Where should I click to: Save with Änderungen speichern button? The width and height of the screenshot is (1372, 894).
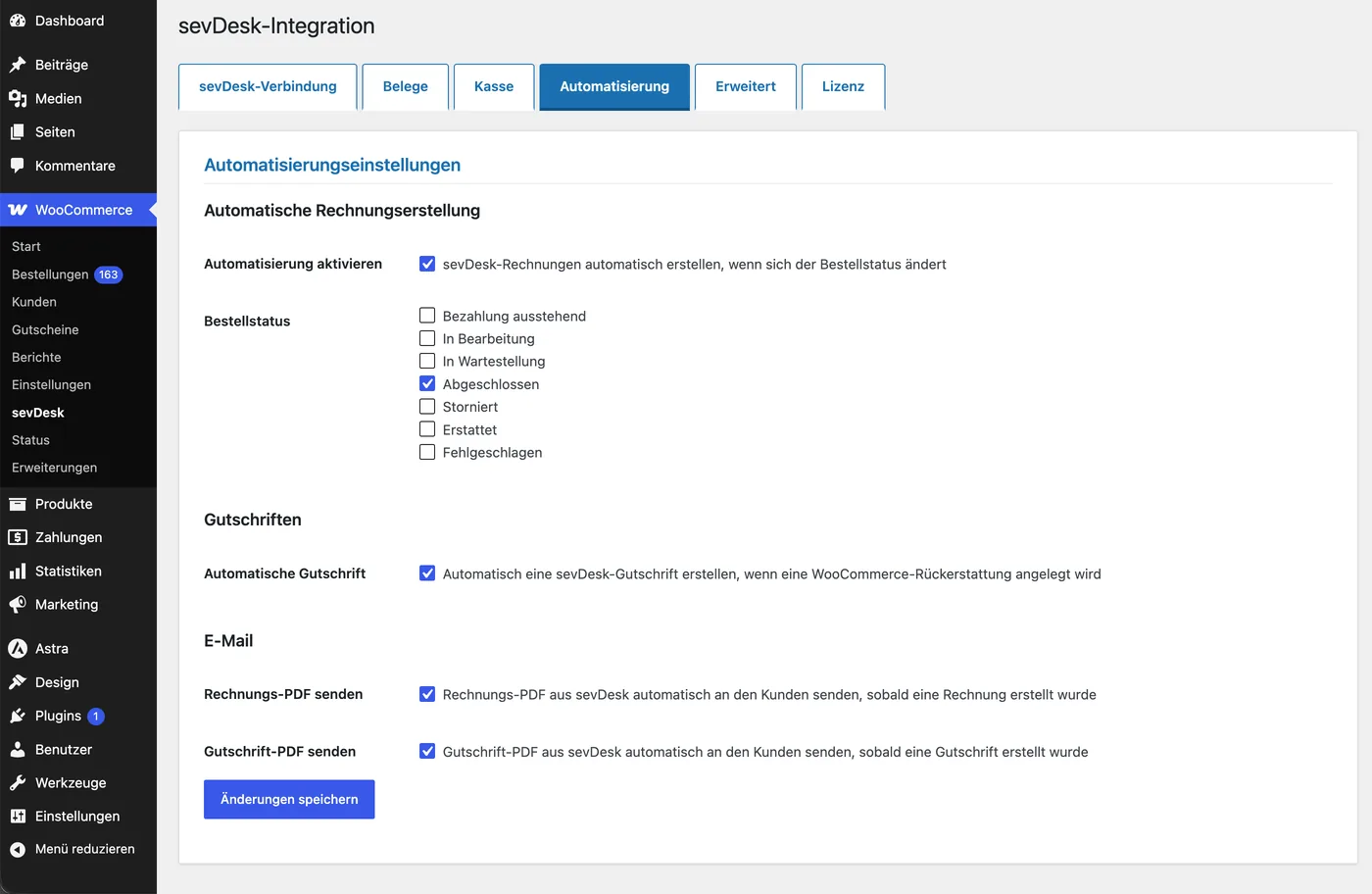click(289, 799)
